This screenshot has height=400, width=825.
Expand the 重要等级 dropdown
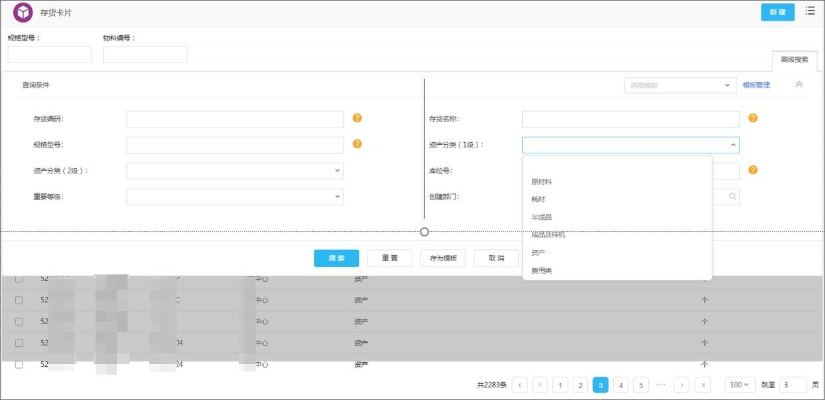coord(235,197)
